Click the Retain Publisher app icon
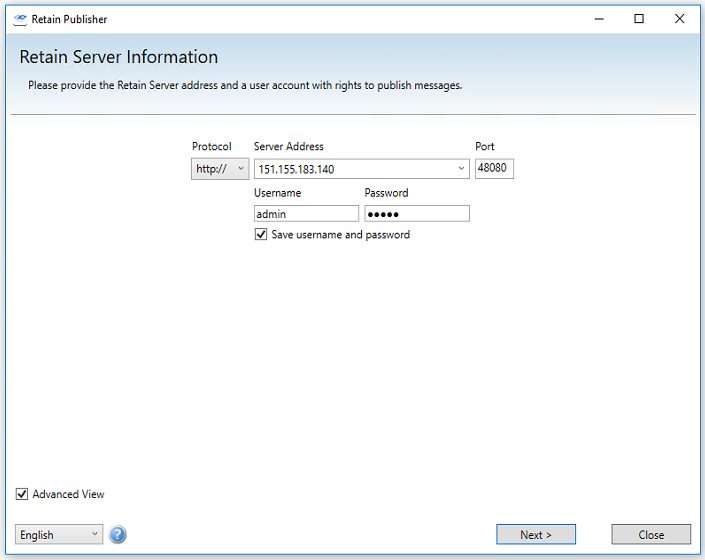Screen dimensions: 705x560 click(x=19, y=19)
